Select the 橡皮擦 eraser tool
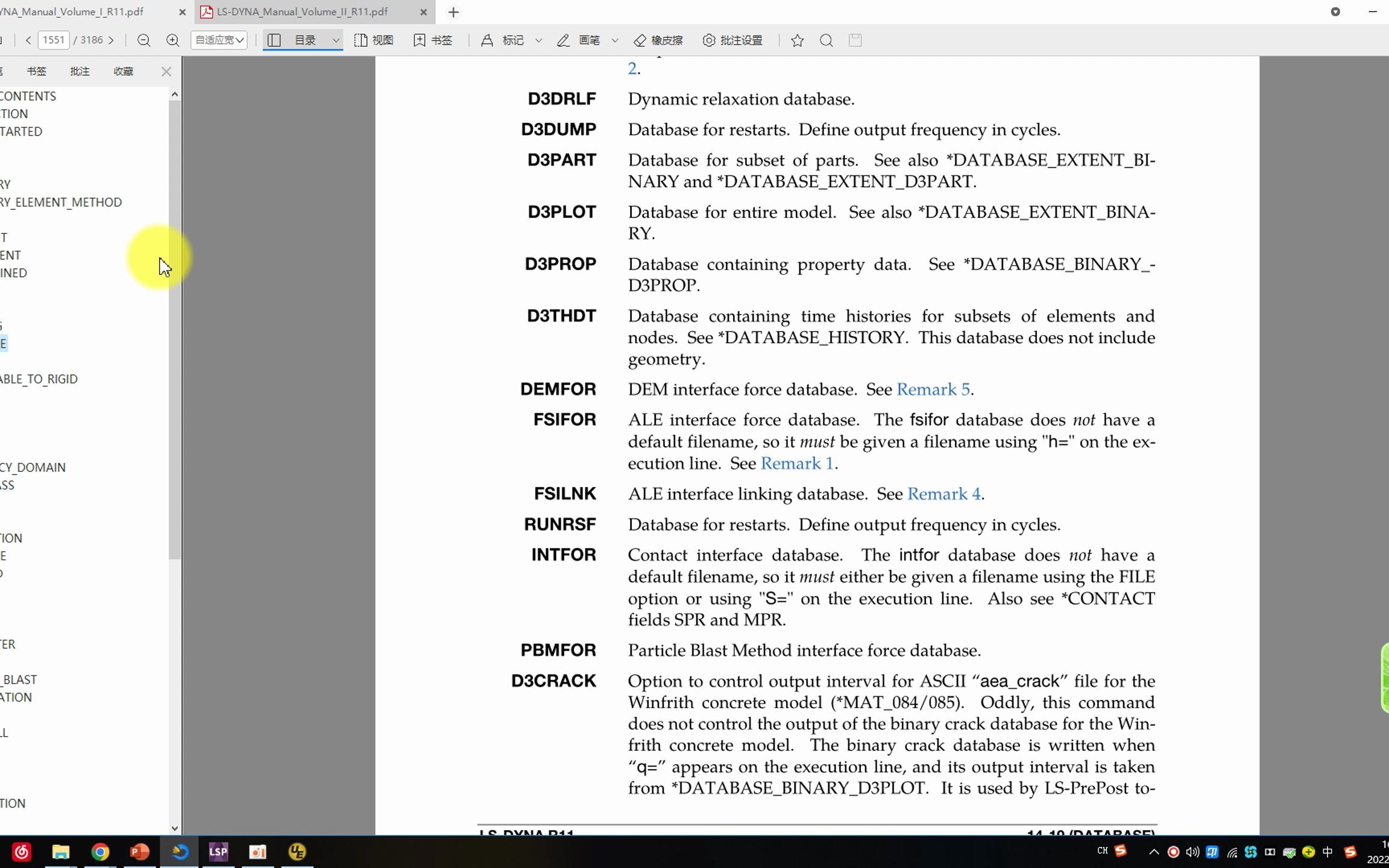 click(658, 40)
